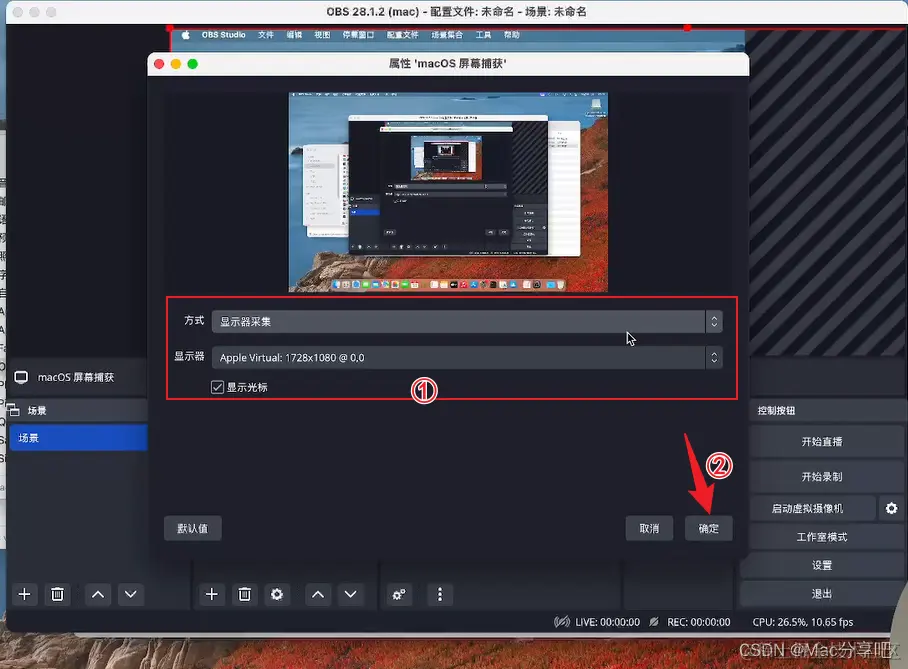Click the screen capture preview thumbnail
This screenshot has width=908, height=669.
[x=448, y=191]
